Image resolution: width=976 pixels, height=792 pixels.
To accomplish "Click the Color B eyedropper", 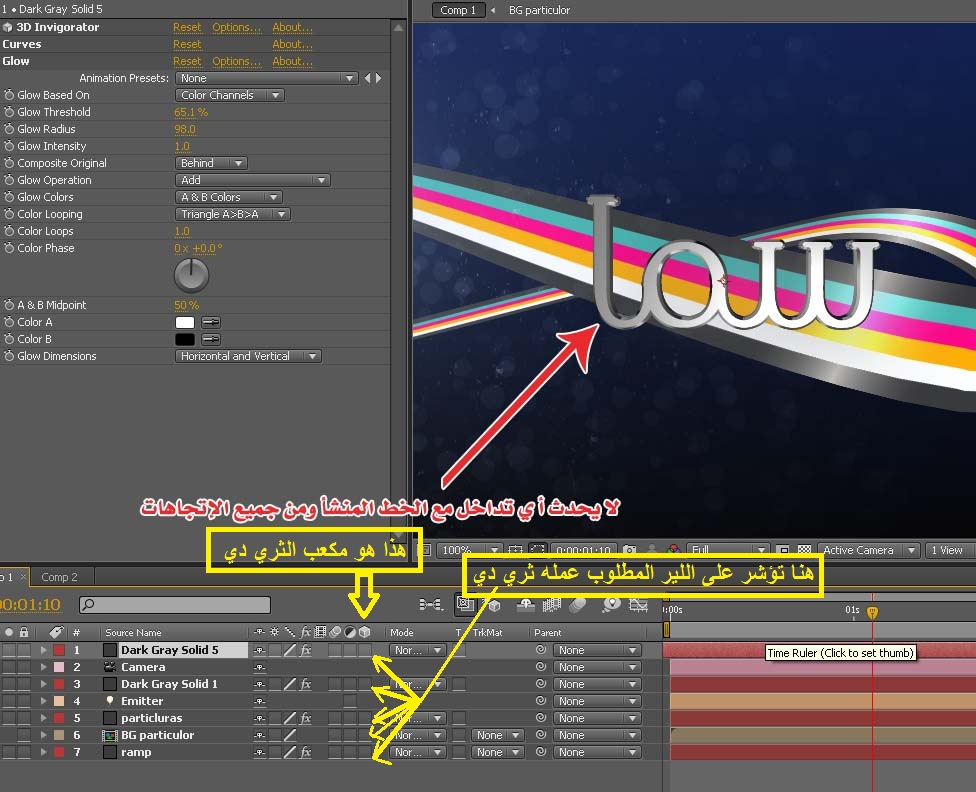I will [x=211, y=339].
